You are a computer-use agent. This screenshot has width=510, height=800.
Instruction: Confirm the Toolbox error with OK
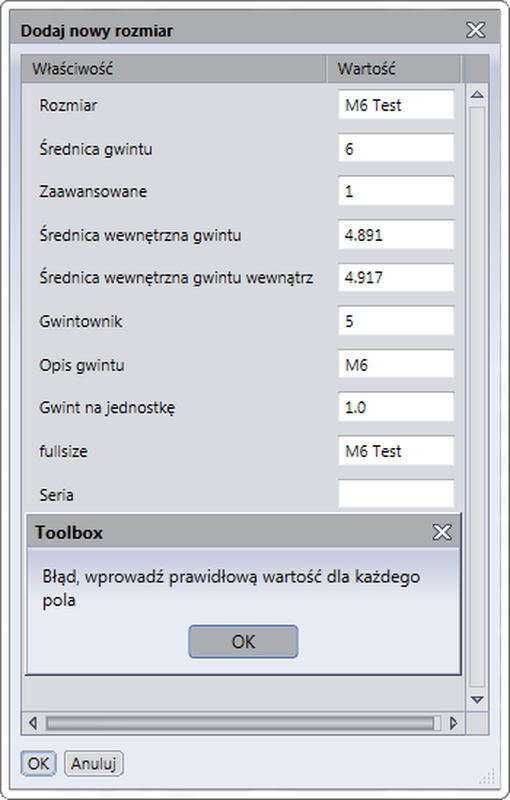(243, 641)
